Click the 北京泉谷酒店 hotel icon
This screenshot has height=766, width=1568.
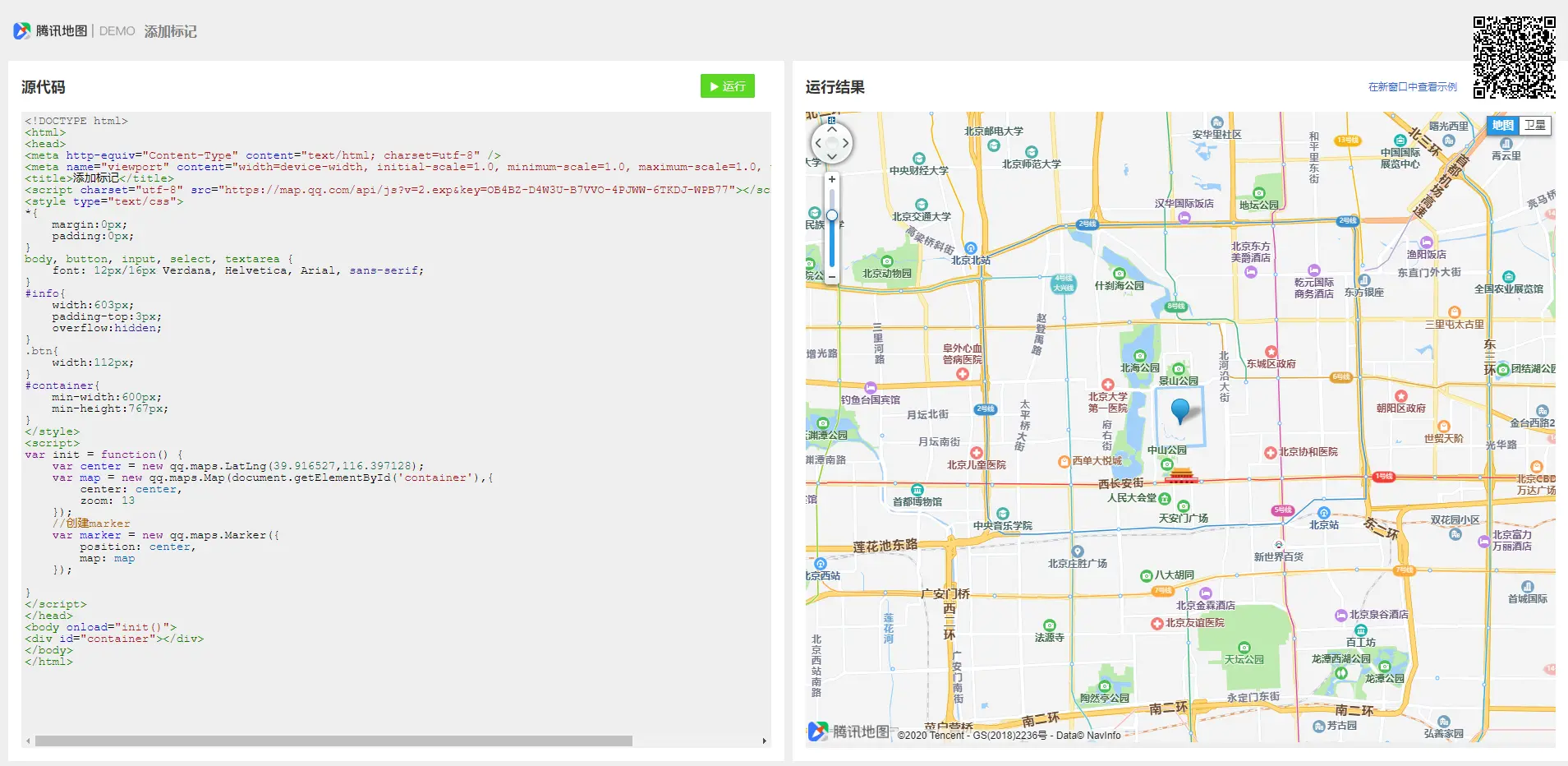1341,615
